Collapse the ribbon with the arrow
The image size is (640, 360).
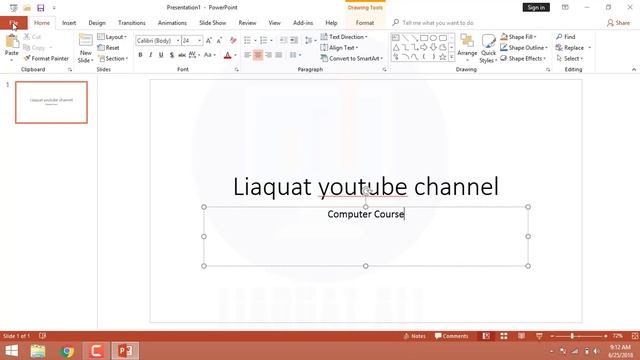point(634,69)
